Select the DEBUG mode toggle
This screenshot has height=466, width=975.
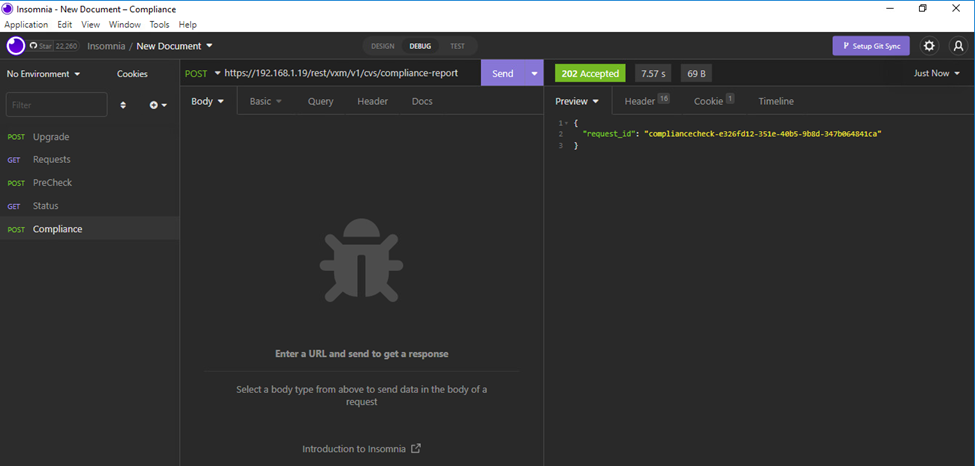coord(420,46)
